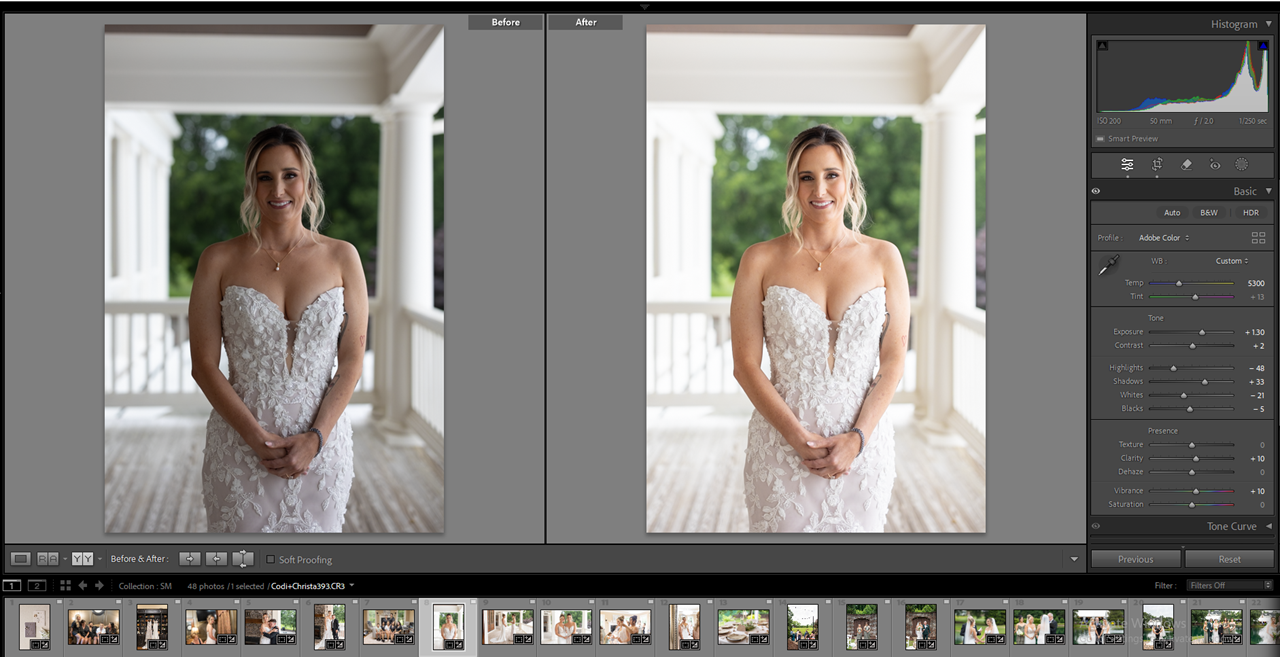Click the After view label
The height and width of the screenshot is (657, 1280).
[585, 22]
